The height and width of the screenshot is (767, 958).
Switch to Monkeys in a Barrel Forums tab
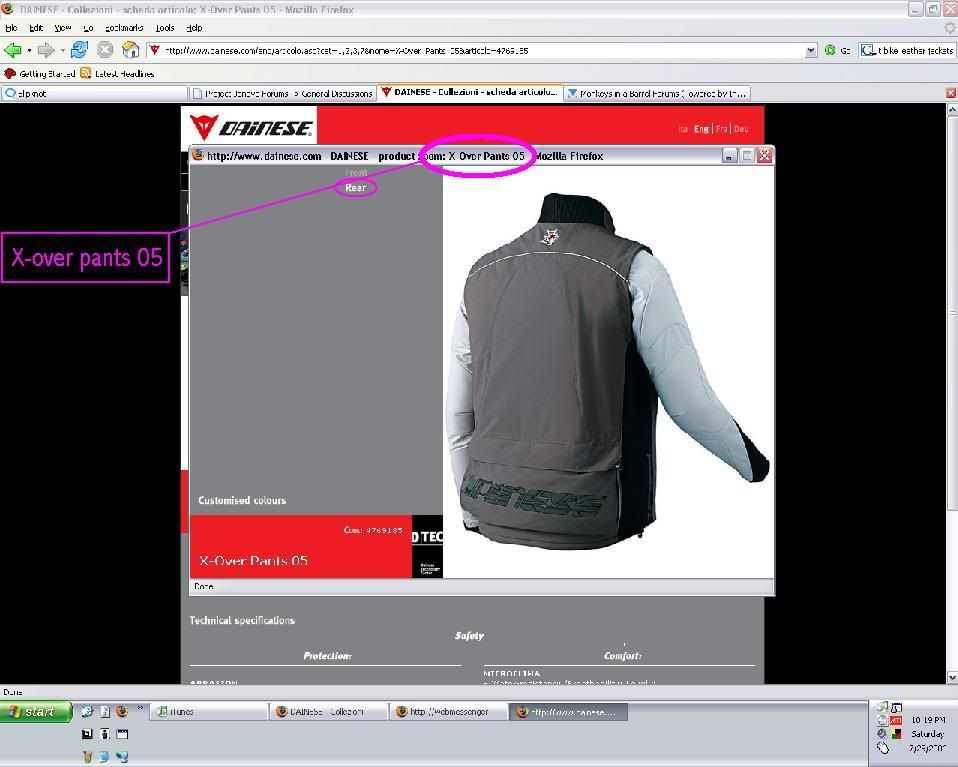pos(656,94)
